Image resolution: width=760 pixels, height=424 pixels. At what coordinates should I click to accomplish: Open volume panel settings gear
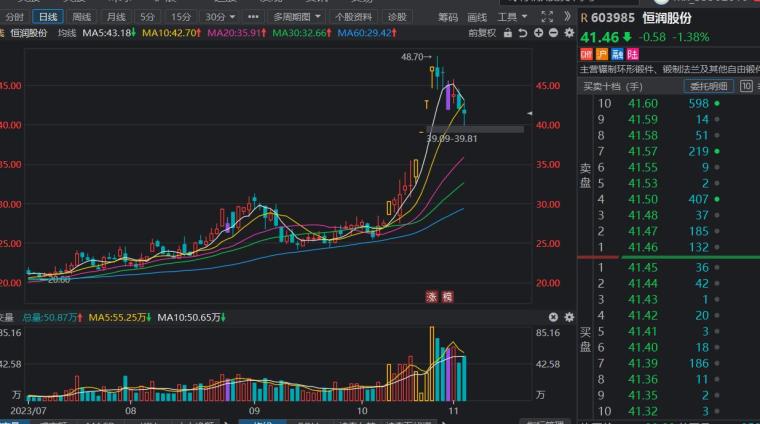[569, 317]
